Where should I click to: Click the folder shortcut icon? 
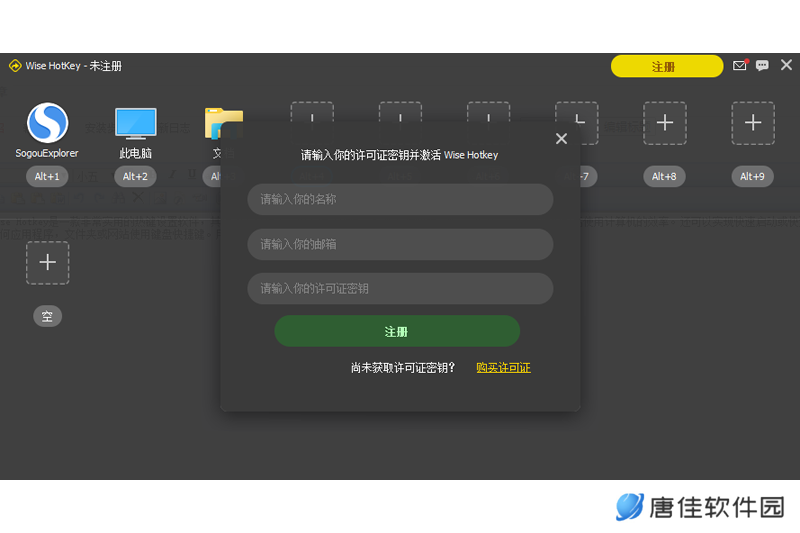click(x=224, y=123)
